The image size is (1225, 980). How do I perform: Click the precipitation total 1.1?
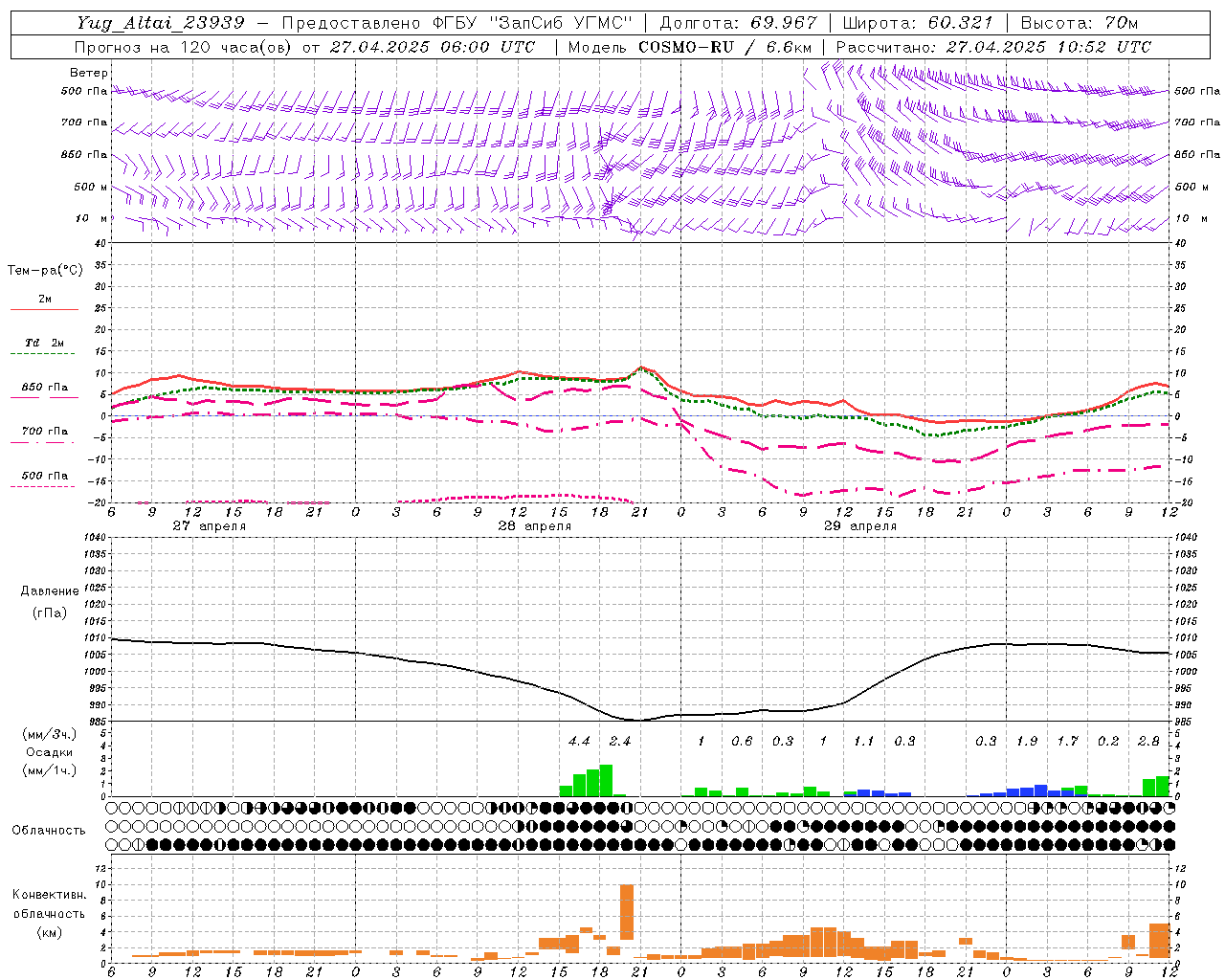864,741
